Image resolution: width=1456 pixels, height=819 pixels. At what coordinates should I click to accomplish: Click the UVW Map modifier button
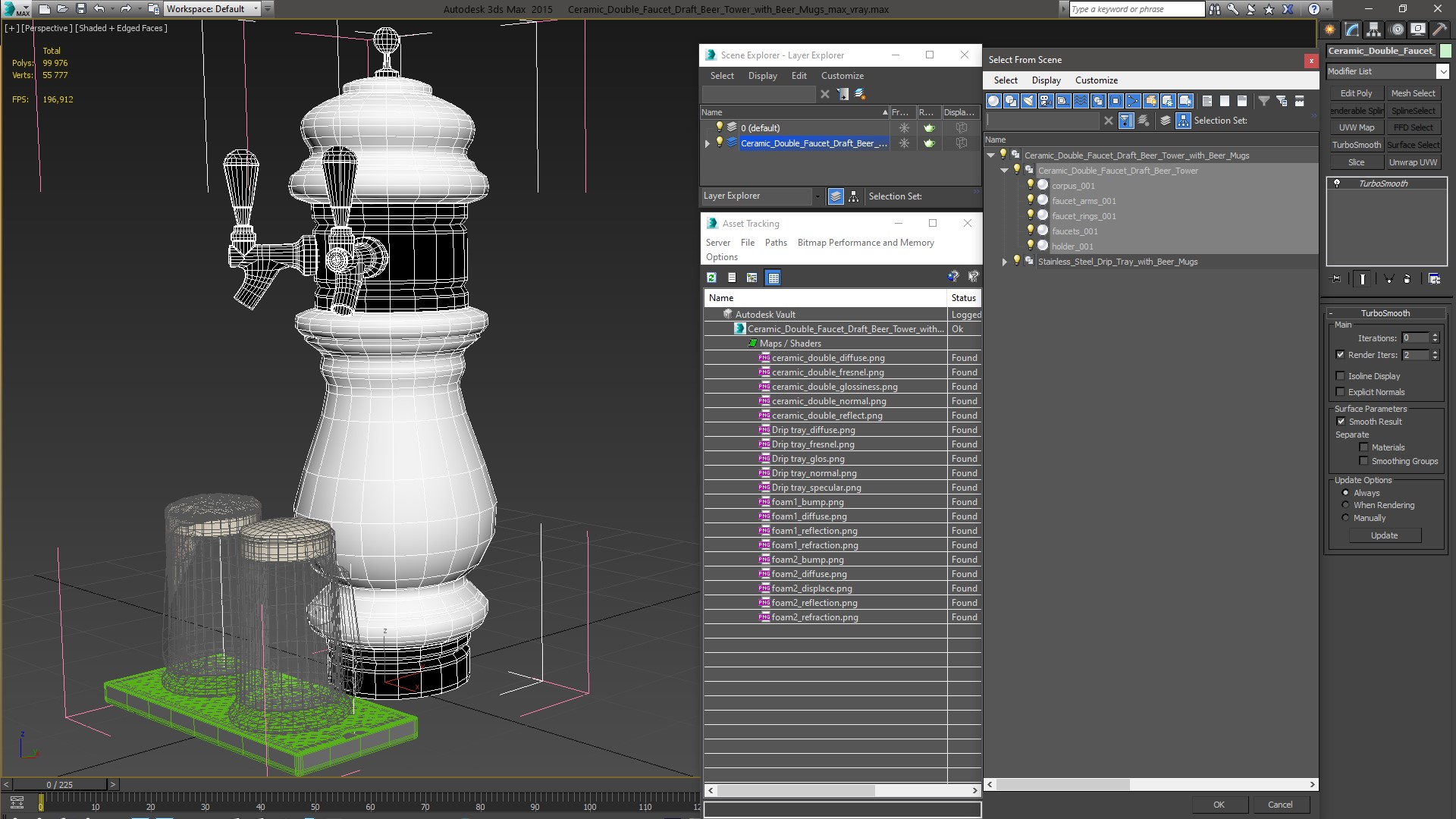(1356, 127)
